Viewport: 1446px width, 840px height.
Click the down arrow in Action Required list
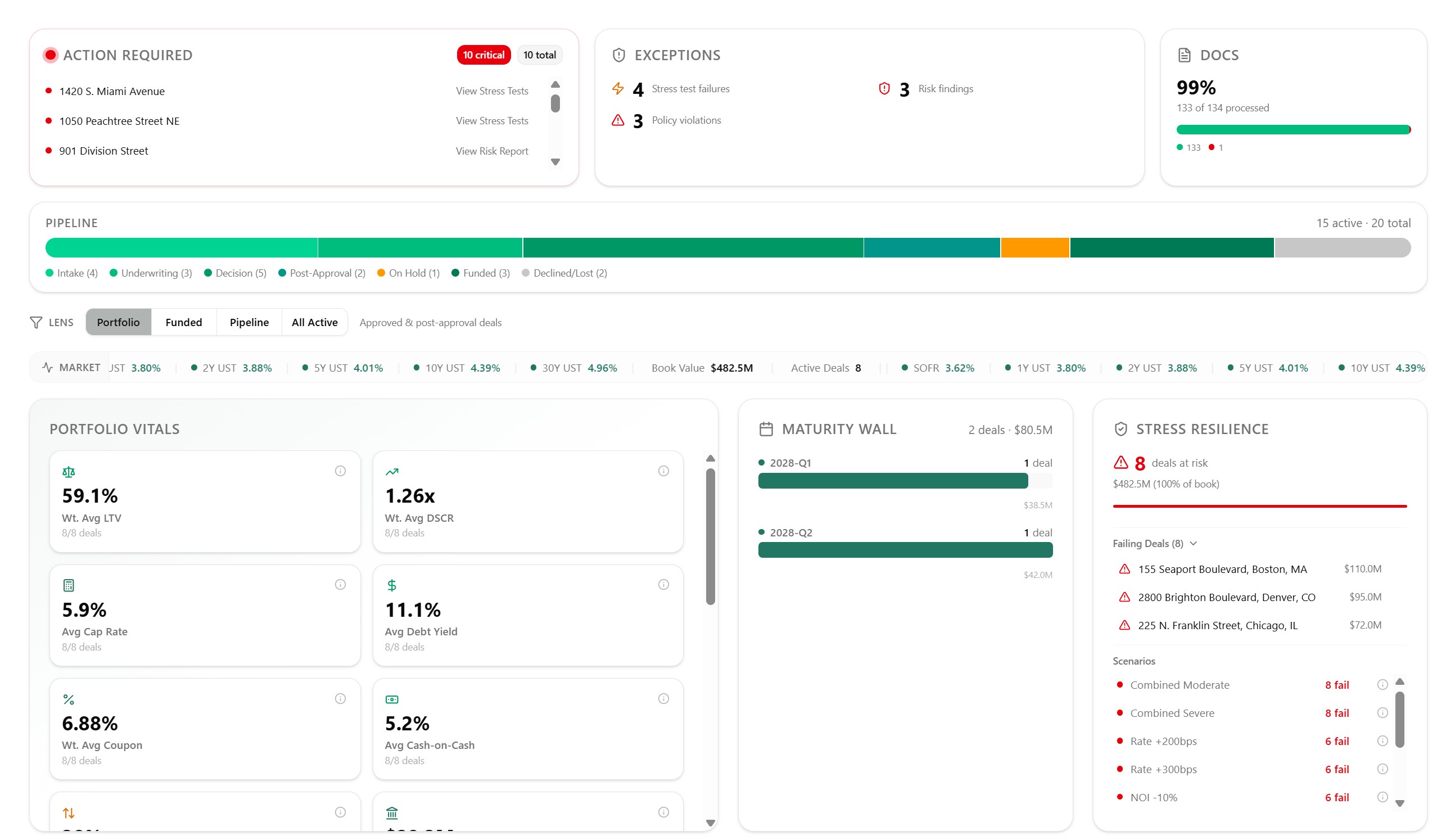(554, 162)
